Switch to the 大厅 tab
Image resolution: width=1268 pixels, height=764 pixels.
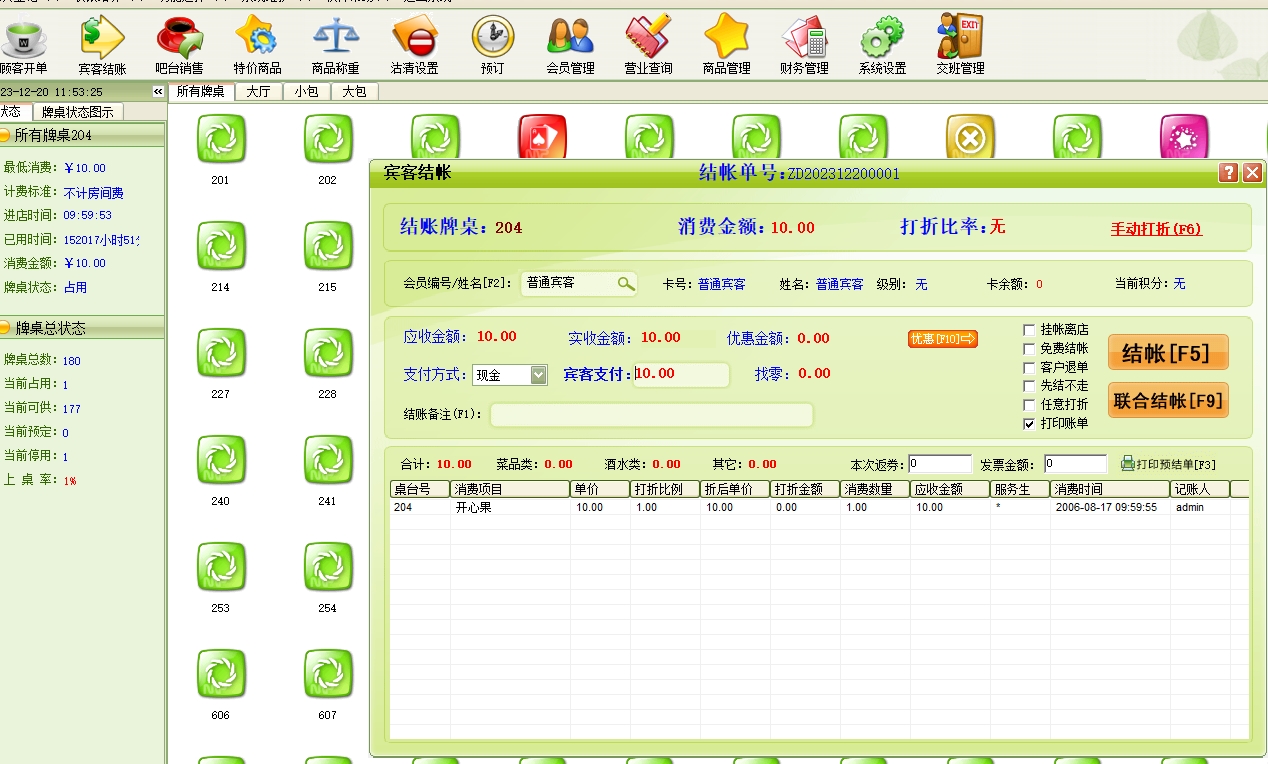(258, 92)
